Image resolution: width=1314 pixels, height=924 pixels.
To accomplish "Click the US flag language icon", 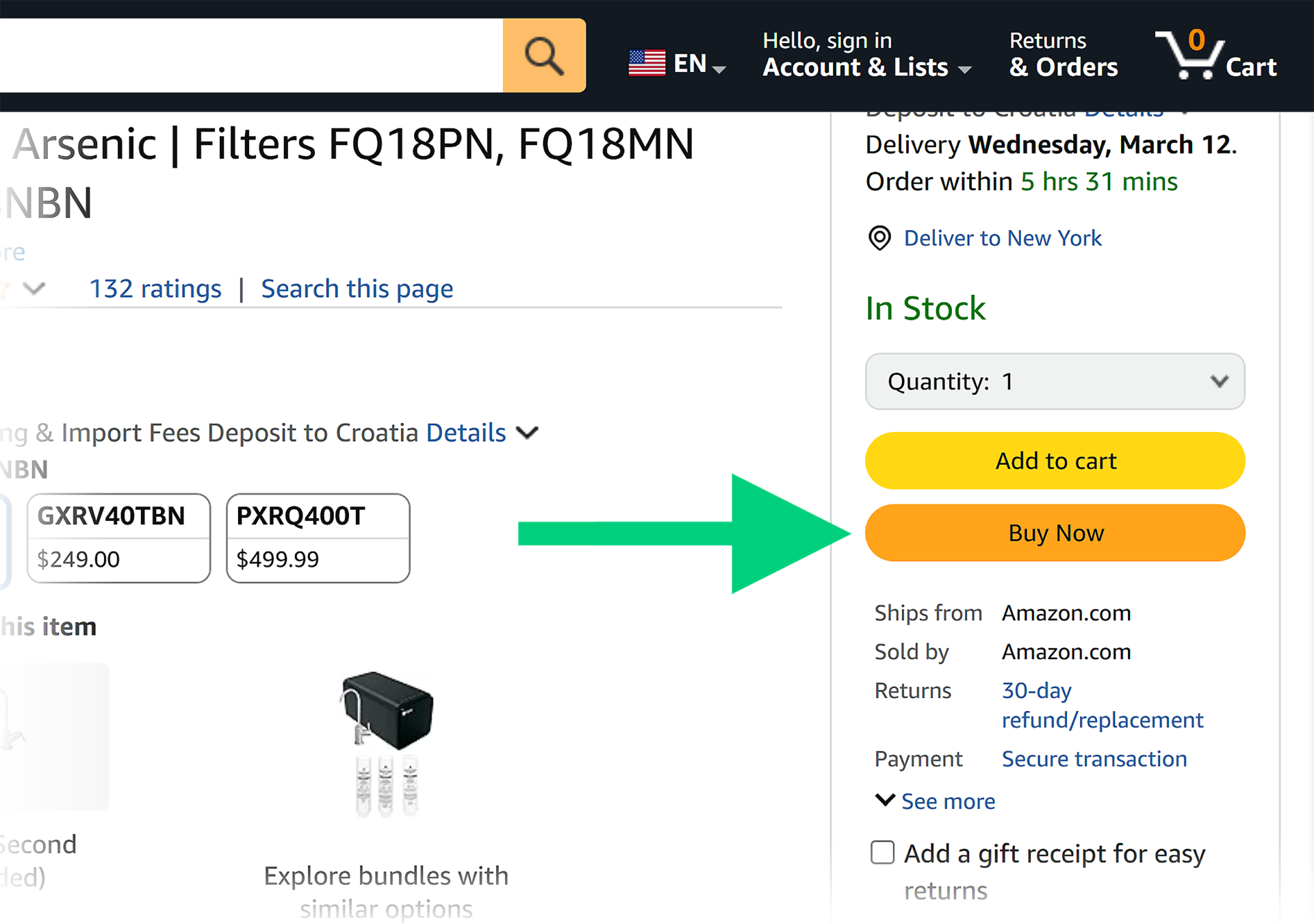I will (647, 64).
